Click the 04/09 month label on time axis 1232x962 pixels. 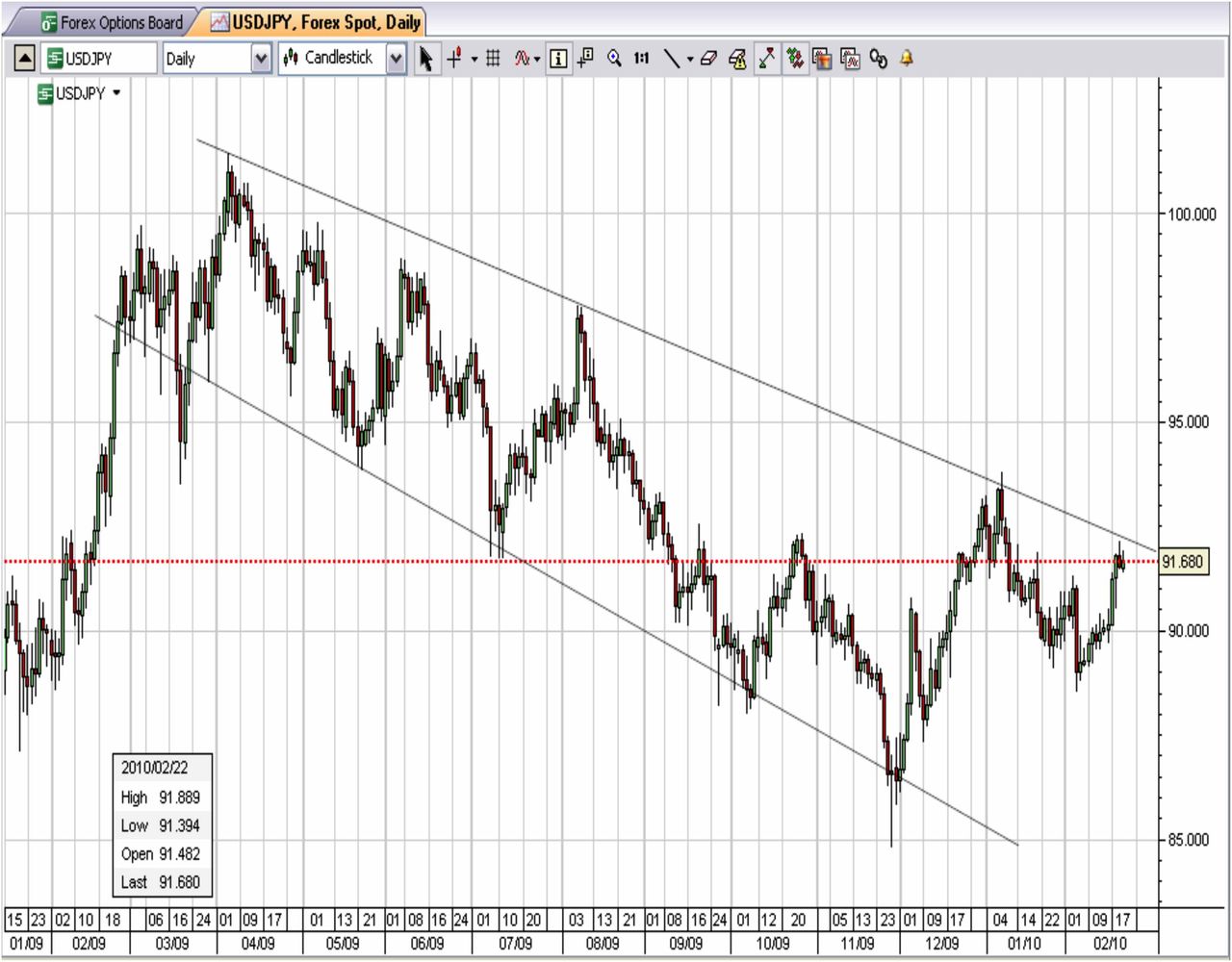258,944
